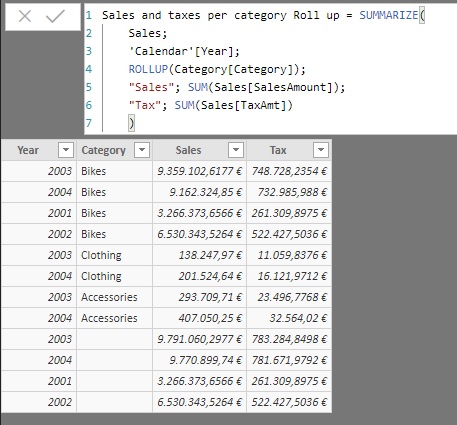
Task: Click in formula line 1 containing SUMMARIZE
Action: (x=263, y=15)
